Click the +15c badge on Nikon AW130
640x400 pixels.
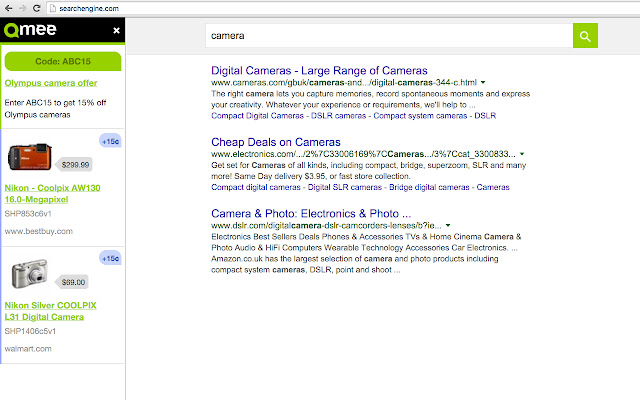tap(111, 140)
